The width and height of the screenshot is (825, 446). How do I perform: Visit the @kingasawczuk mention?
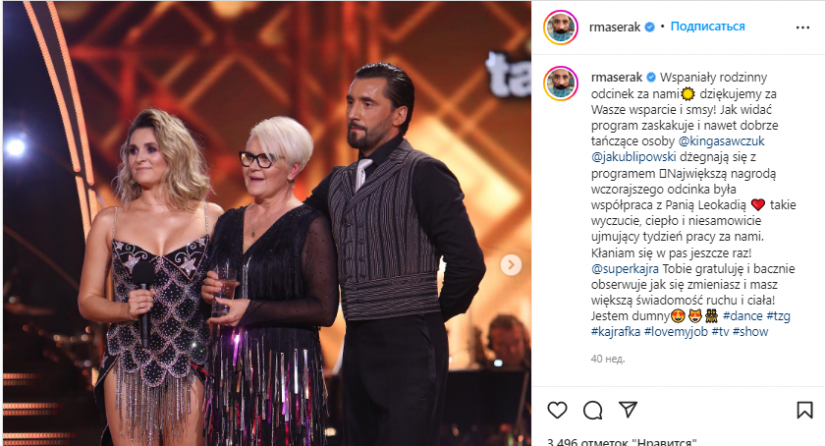click(721, 141)
